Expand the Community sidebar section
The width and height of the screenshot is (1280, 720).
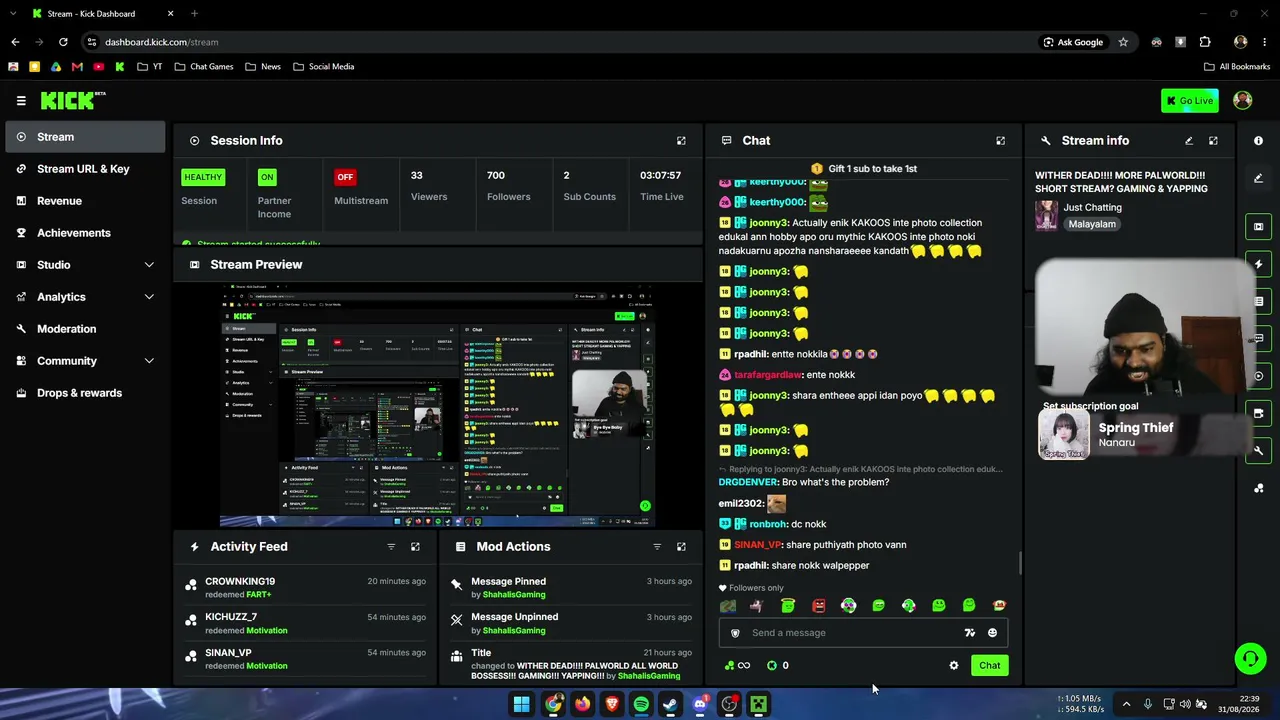click(149, 361)
